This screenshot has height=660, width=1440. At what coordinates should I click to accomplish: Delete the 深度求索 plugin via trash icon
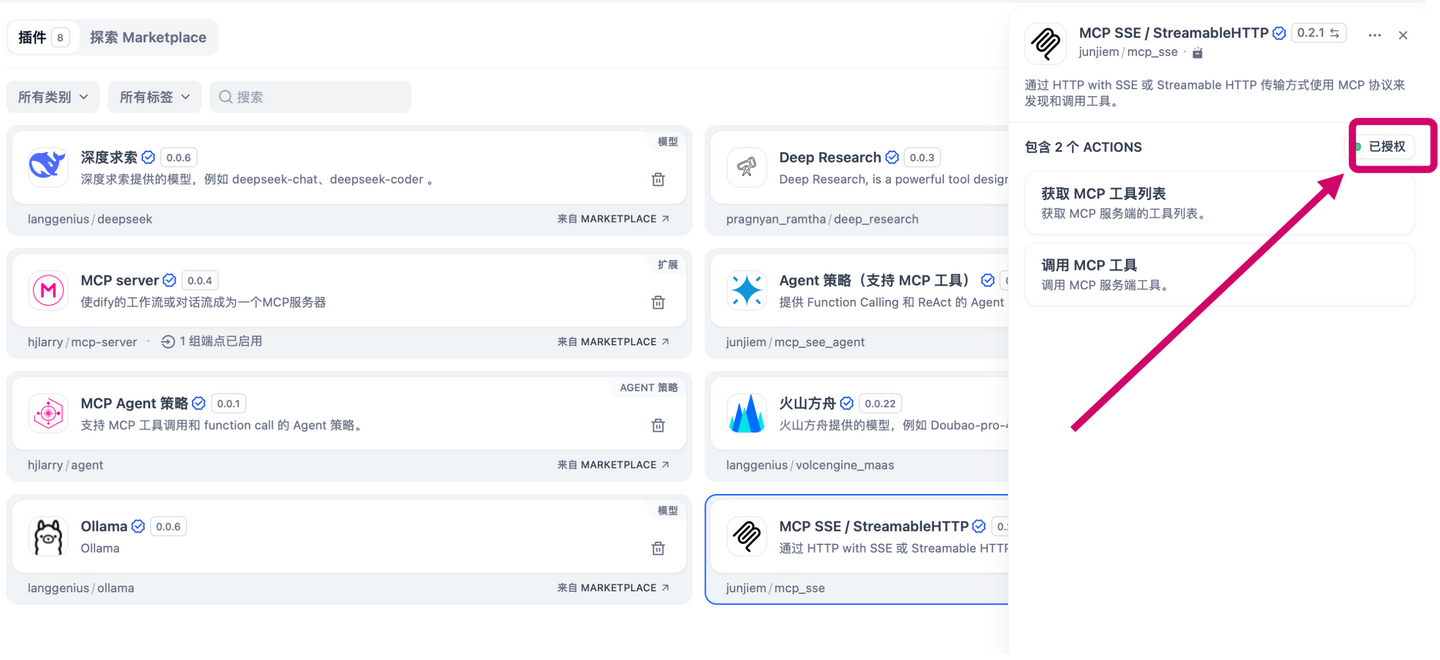pos(657,179)
